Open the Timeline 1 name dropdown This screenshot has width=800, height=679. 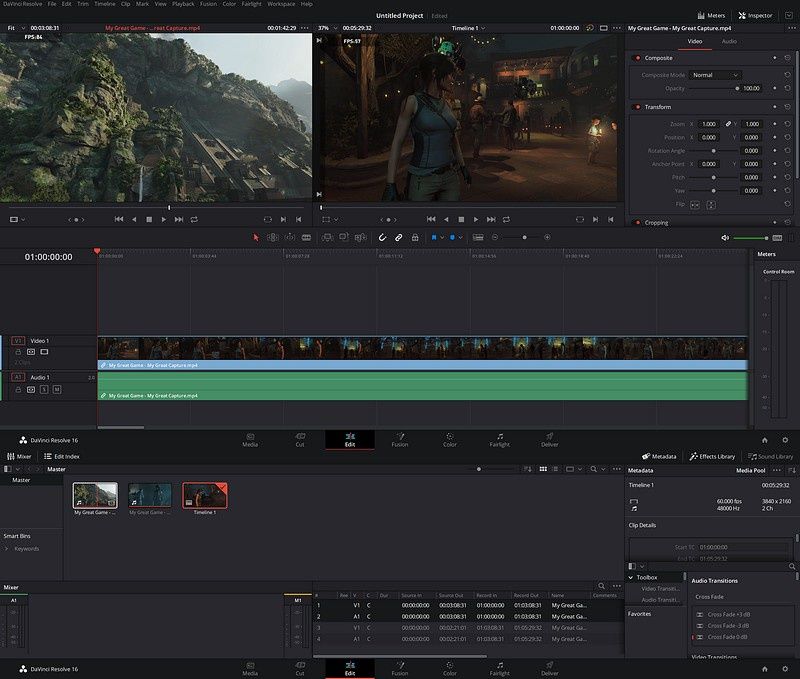tap(468, 28)
